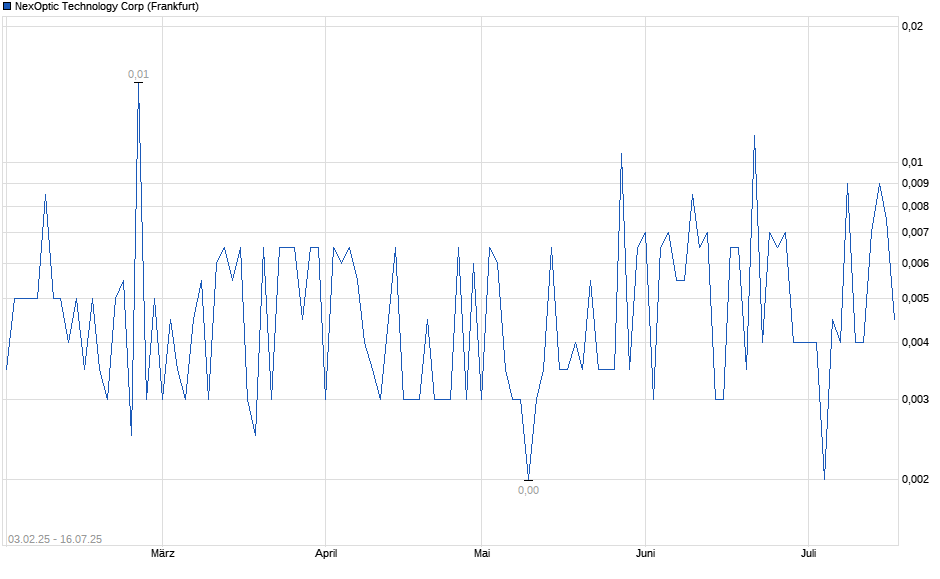Viewport: 940px width, 579px height.
Task: Click the 0,002 price axis label
Action: [x=915, y=479]
